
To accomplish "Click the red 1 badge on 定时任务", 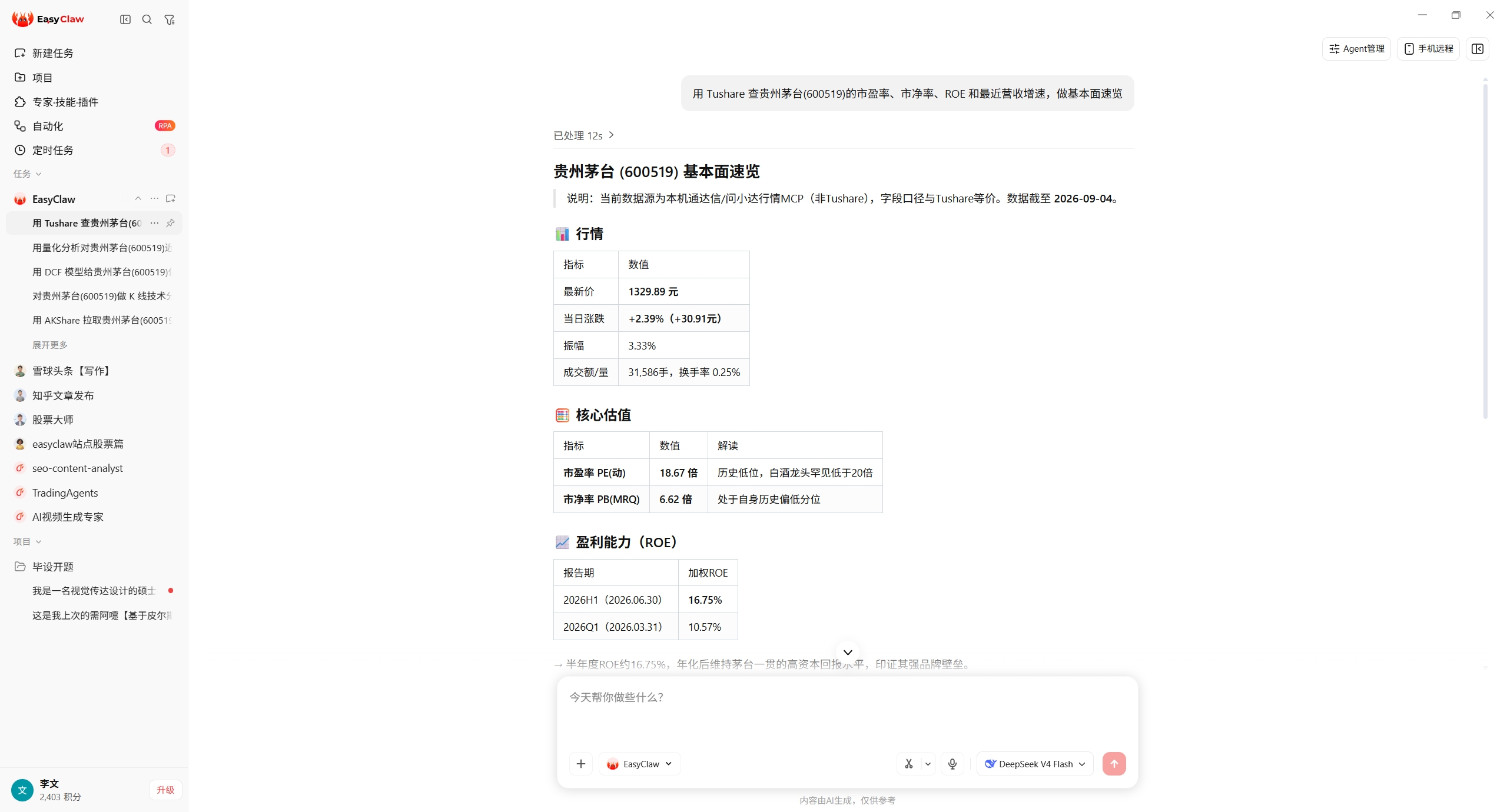I will tap(168, 150).
